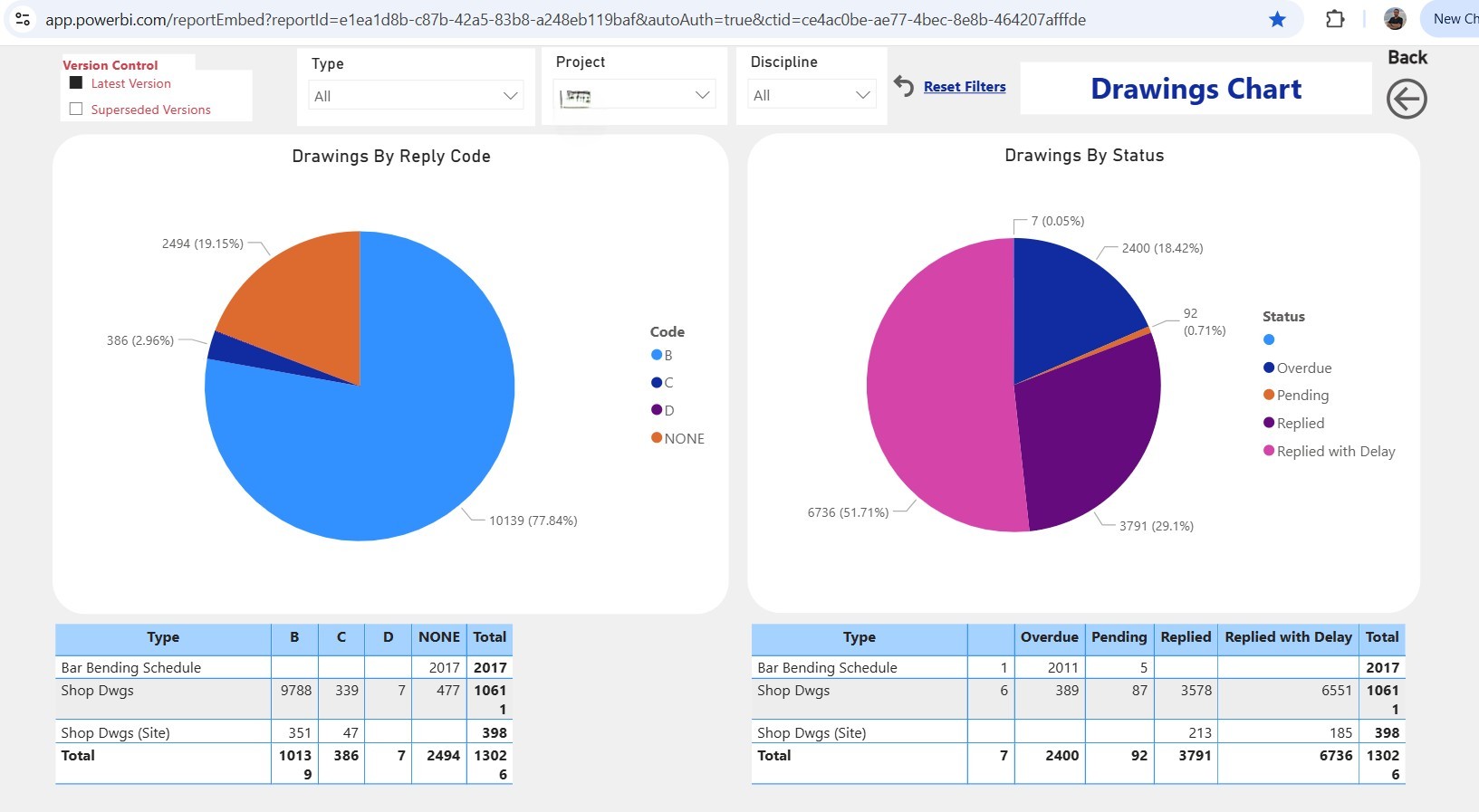Click the New Chrome button in browser toolbar
Image resolution: width=1479 pixels, height=812 pixels.
point(1453,19)
